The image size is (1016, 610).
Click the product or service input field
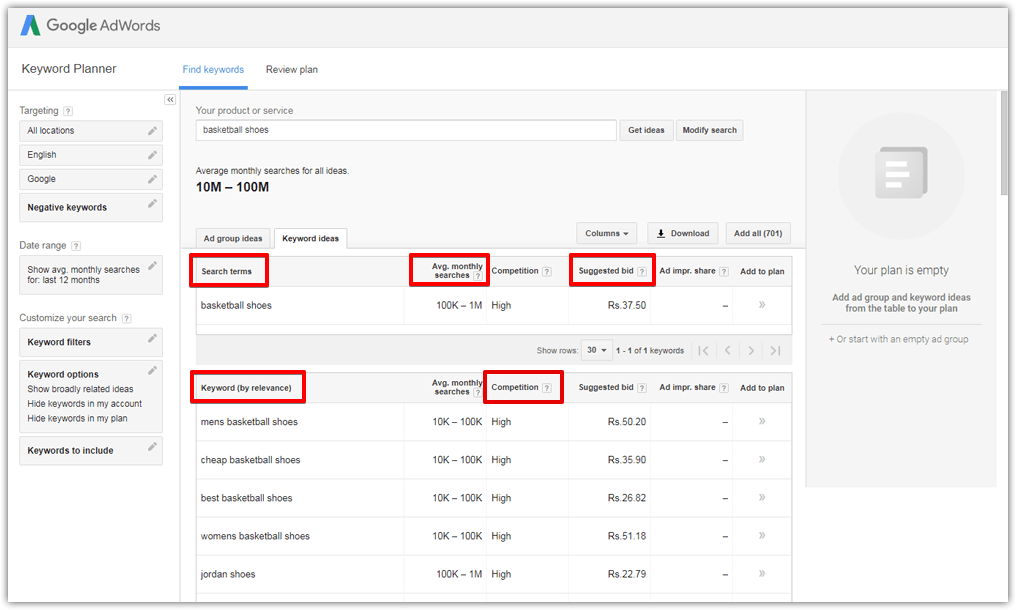coord(406,130)
